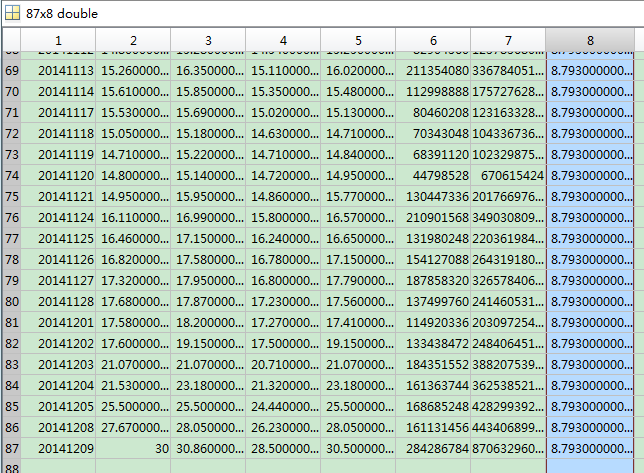Select row header 75
644x473 pixels.
click(12, 196)
